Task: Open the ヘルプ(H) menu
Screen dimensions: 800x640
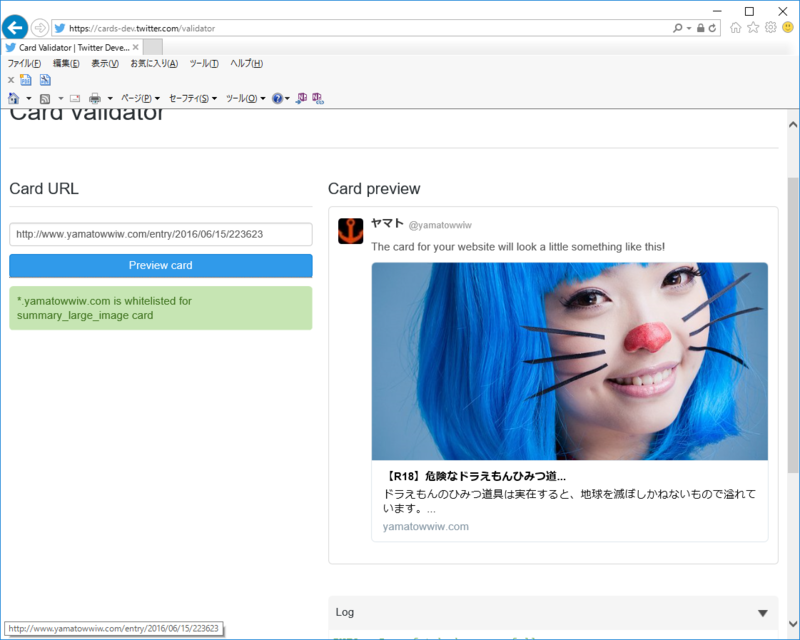Action: [x=246, y=63]
